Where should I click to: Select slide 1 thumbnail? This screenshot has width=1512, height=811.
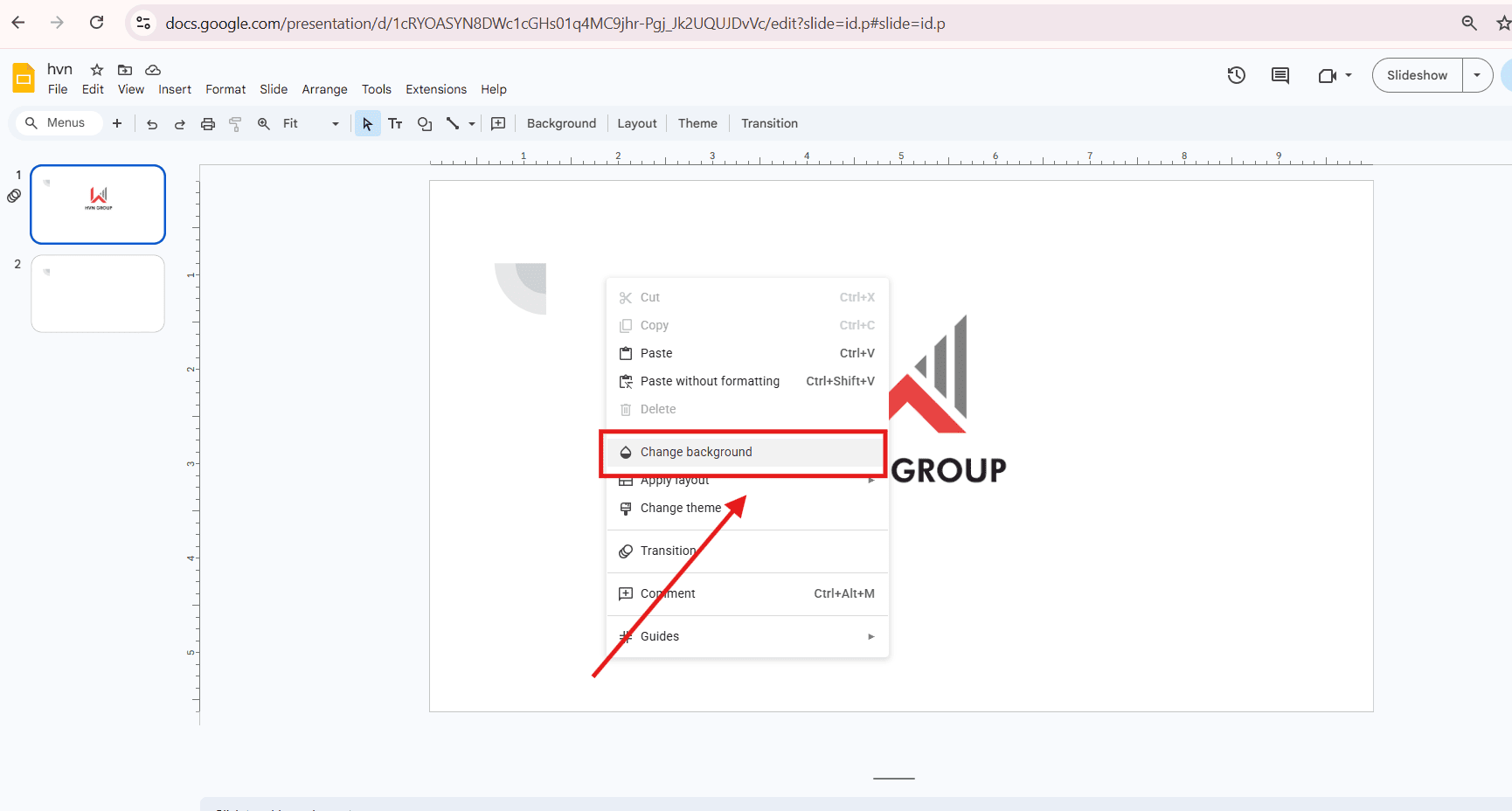98,204
